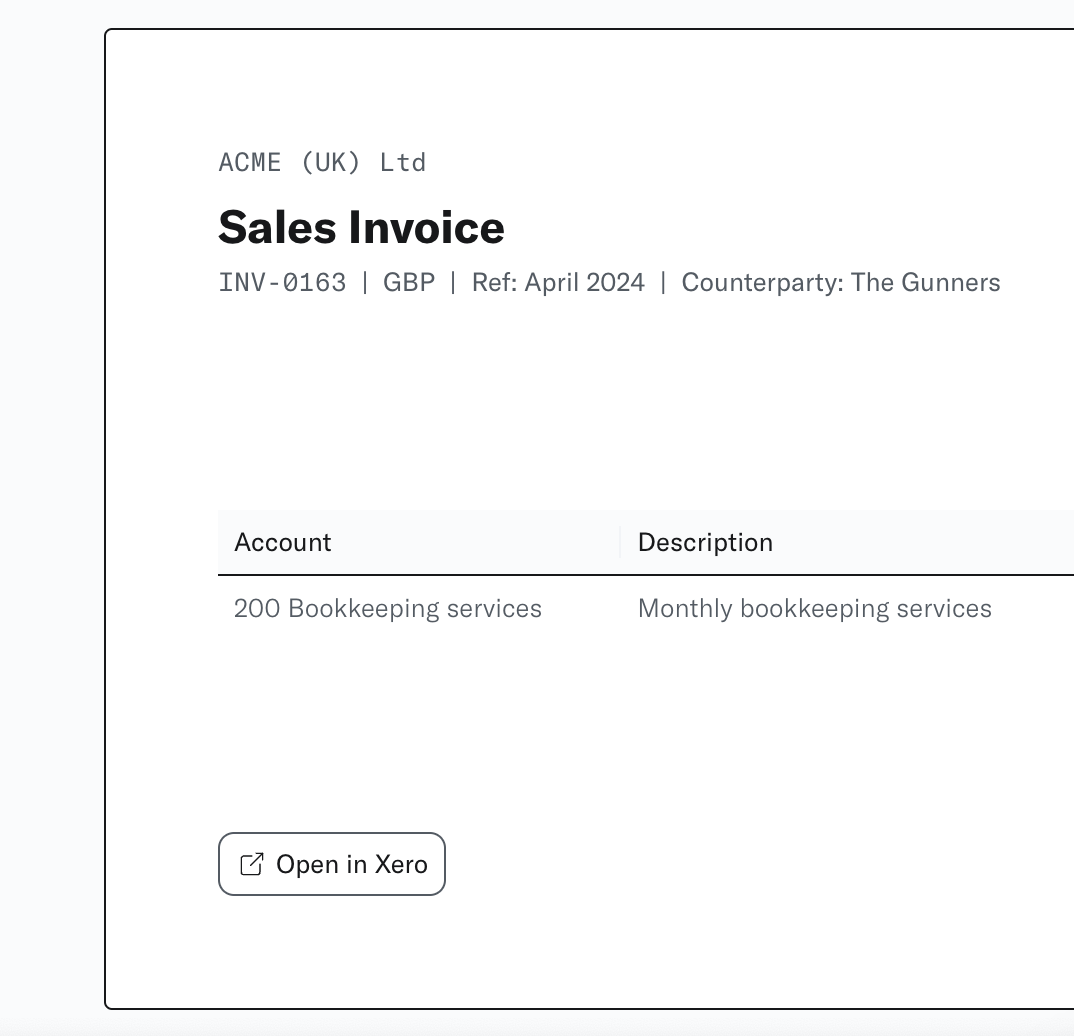Click the Ref: label in invoice details

click(x=494, y=282)
